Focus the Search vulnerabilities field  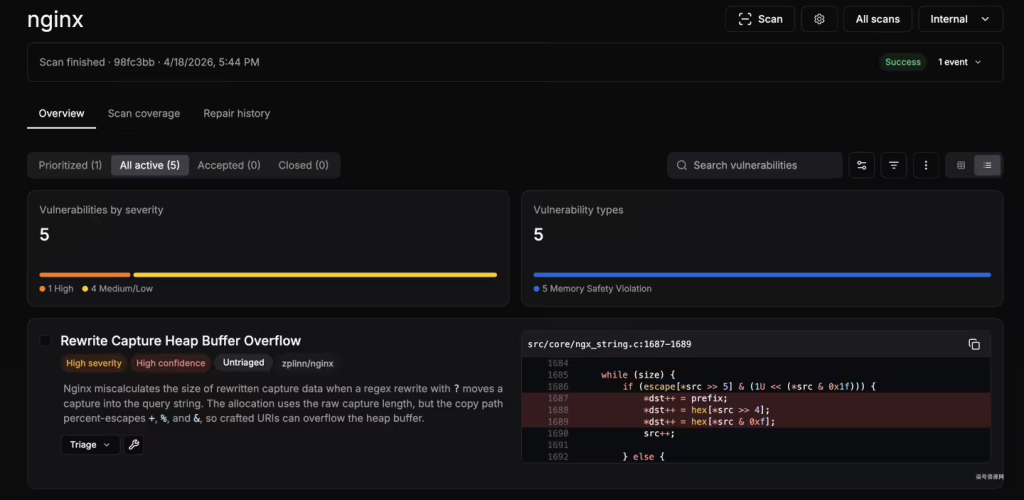point(754,165)
